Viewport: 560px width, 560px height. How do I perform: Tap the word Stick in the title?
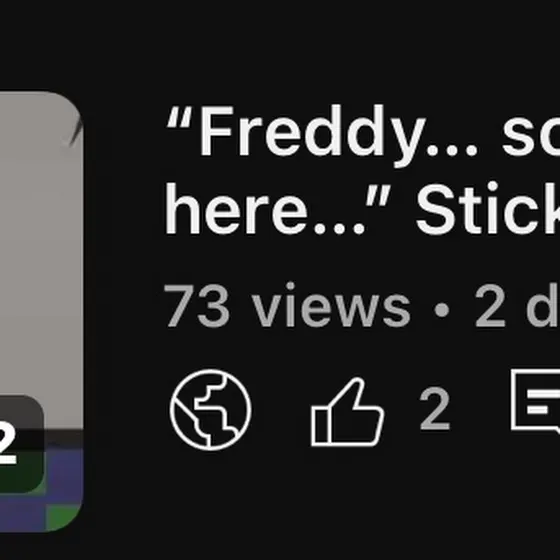click(488, 208)
